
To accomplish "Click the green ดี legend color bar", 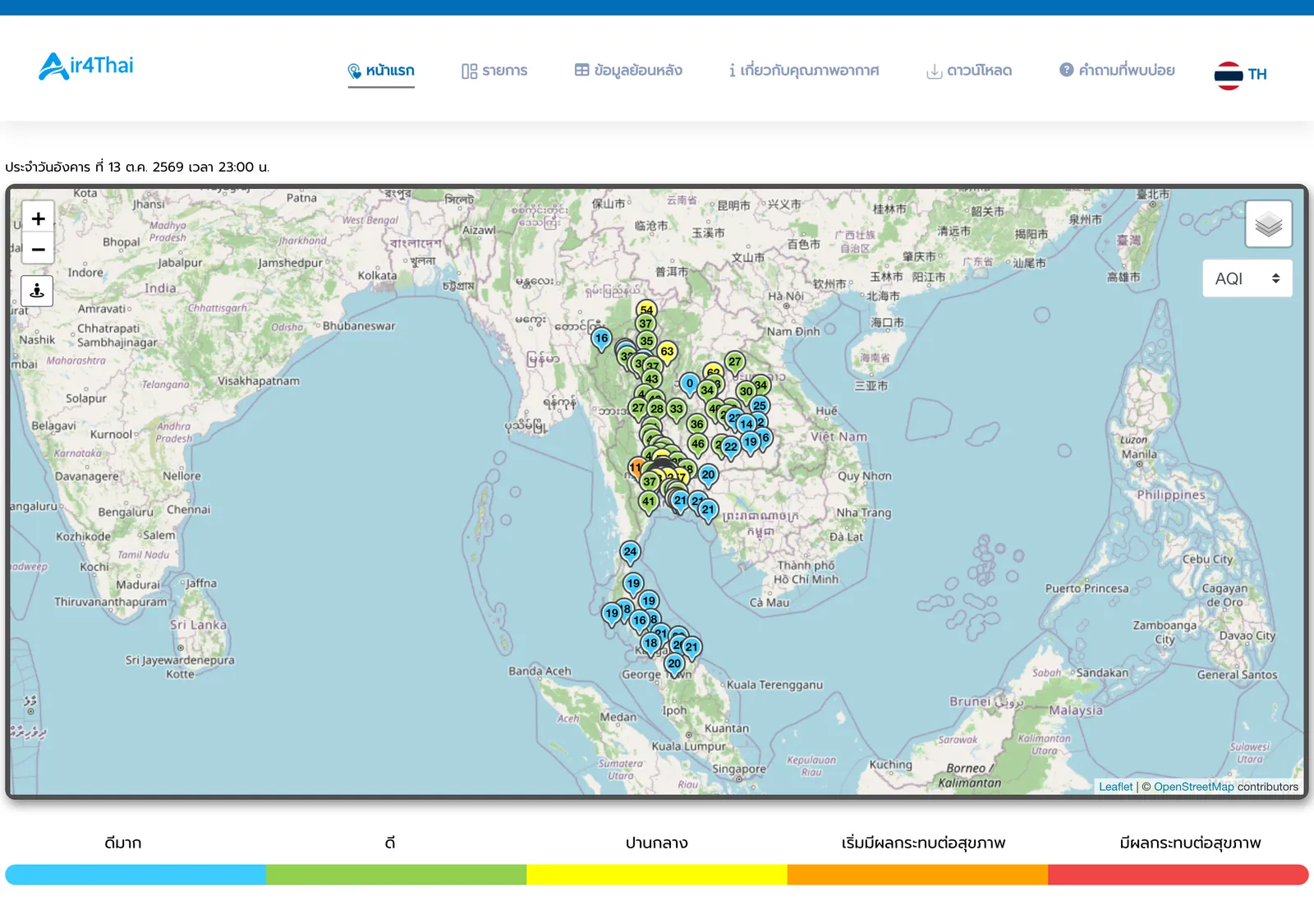I will pyautogui.click(x=396, y=875).
